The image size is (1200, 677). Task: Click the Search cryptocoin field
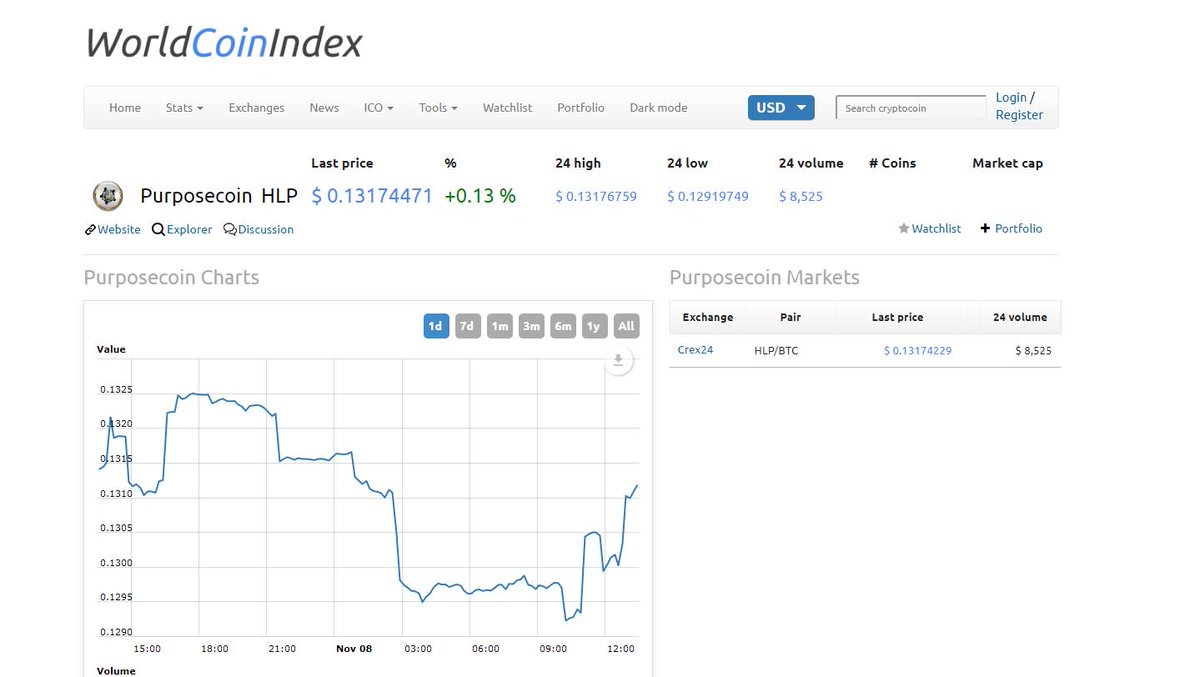point(911,108)
